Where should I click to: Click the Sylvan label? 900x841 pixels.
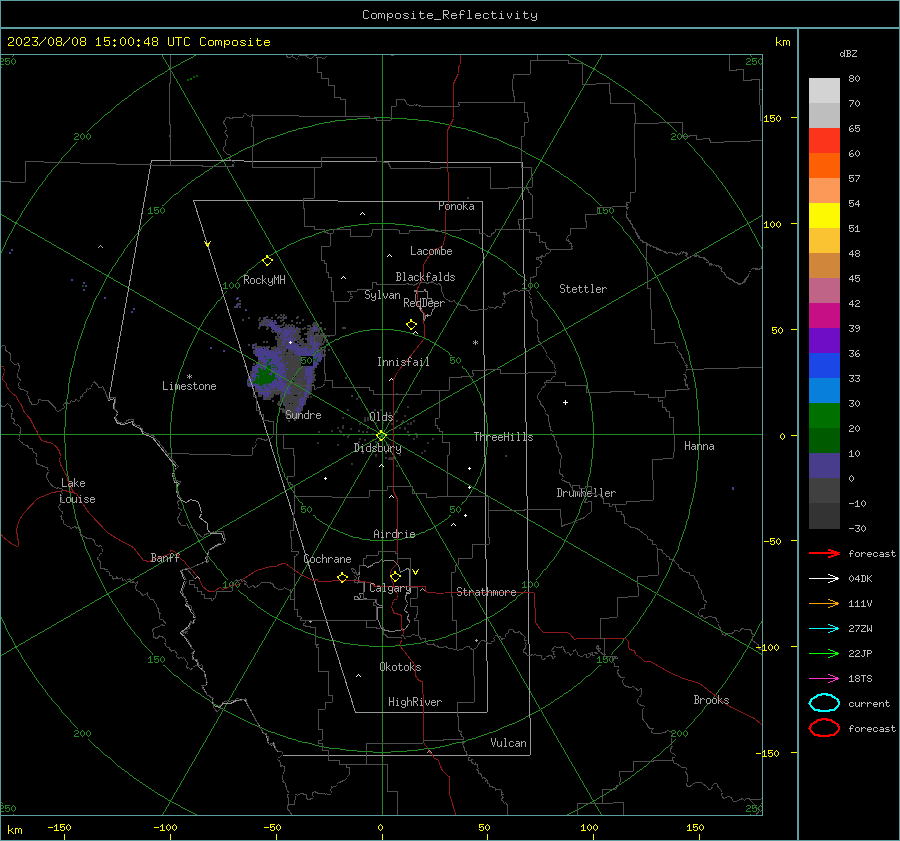pyautogui.click(x=382, y=295)
